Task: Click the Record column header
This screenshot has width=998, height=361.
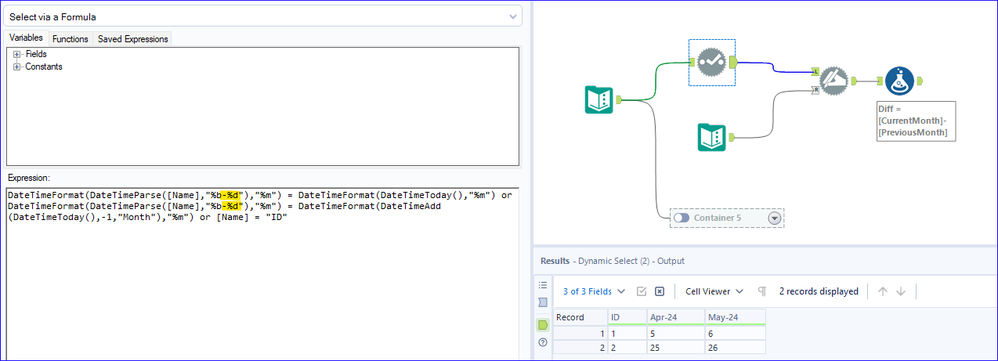Action: point(580,316)
